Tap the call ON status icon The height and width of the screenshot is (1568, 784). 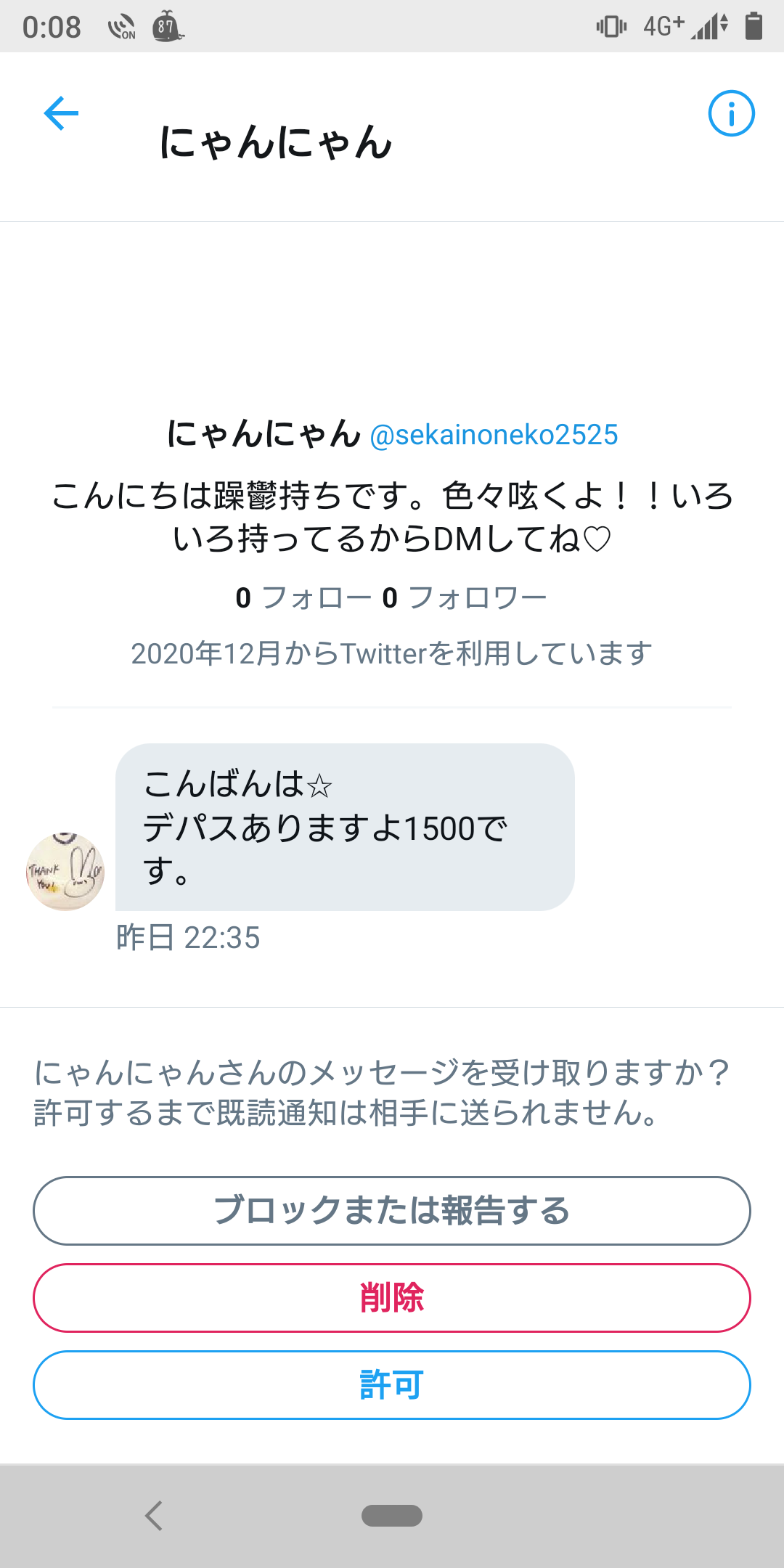(x=122, y=28)
